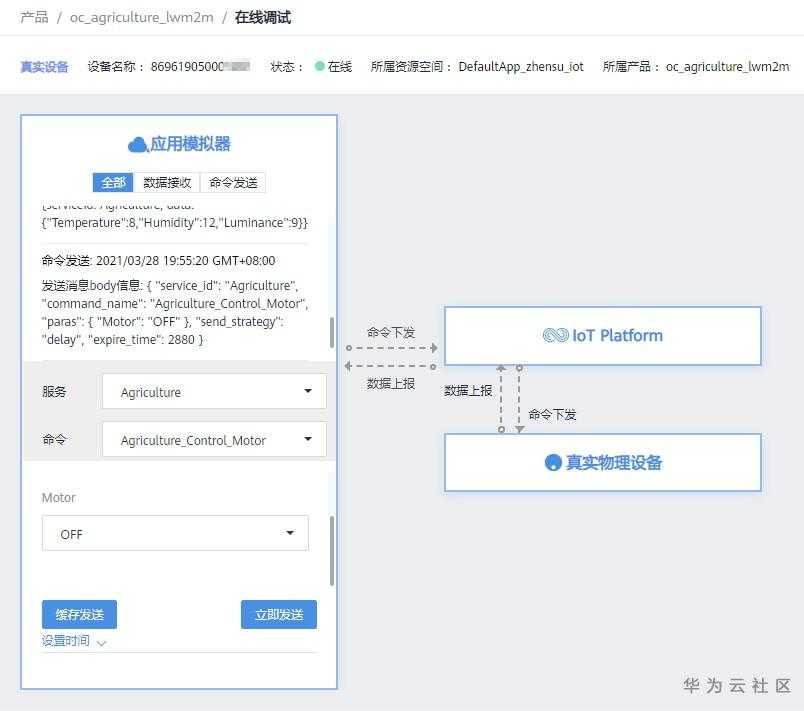This screenshot has width=804, height=711.
Task: Click the DefaultApp_zhensu_iot resource space value
Action: pos(521,67)
